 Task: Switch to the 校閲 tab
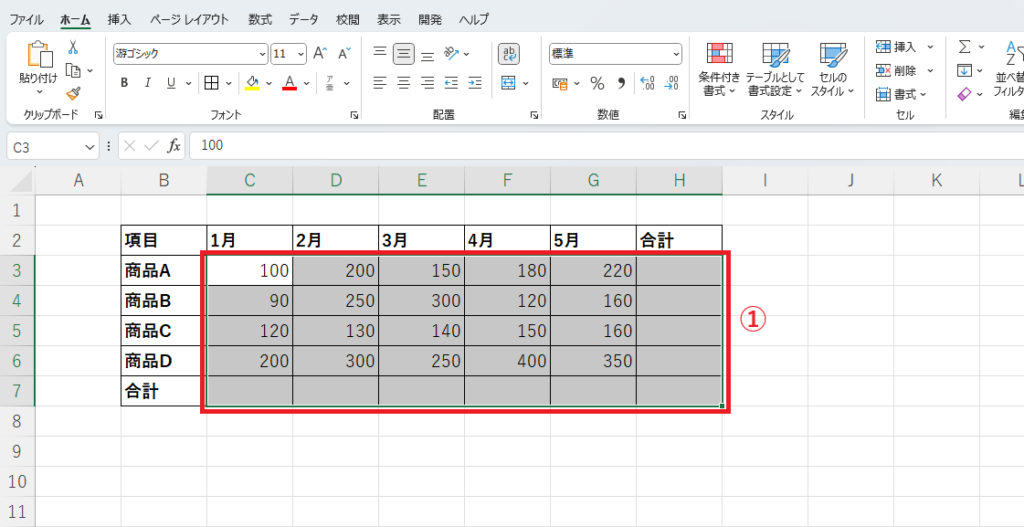pyautogui.click(x=347, y=20)
